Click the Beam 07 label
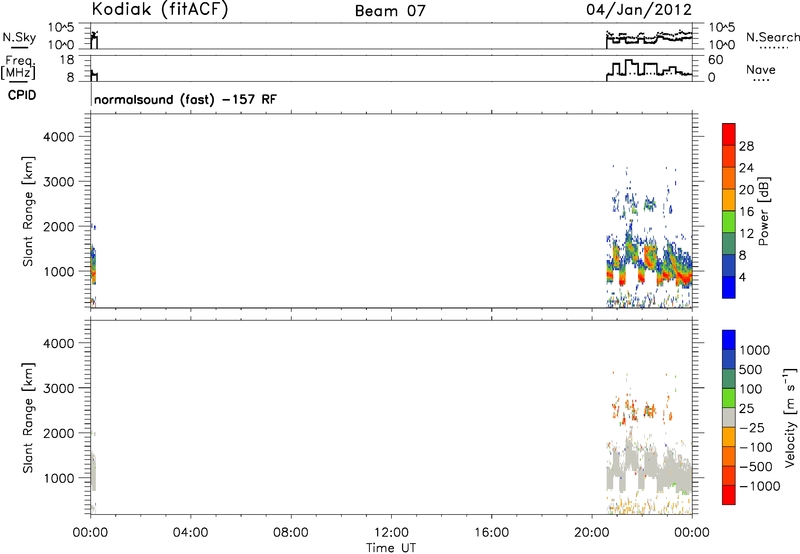The height and width of the screenshot is (554, 800). click(x=390, y=11)
